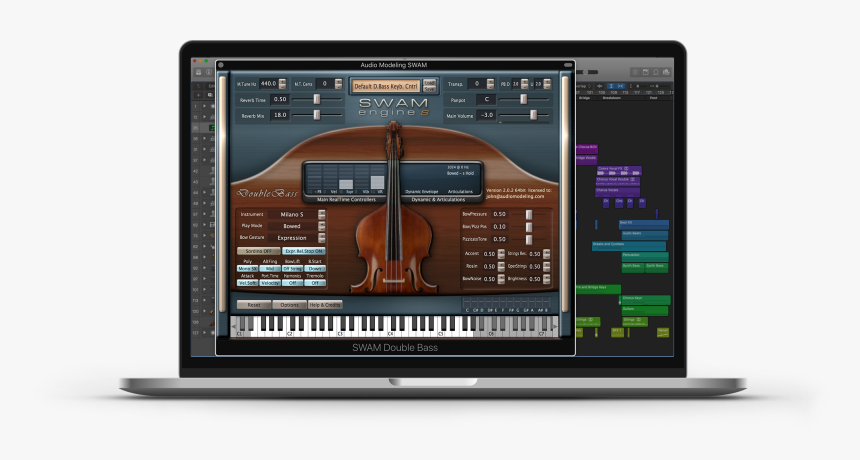Click the C2 key on the keyboard
The width and height of the screenshot is (860, 460).
point(290,332)
